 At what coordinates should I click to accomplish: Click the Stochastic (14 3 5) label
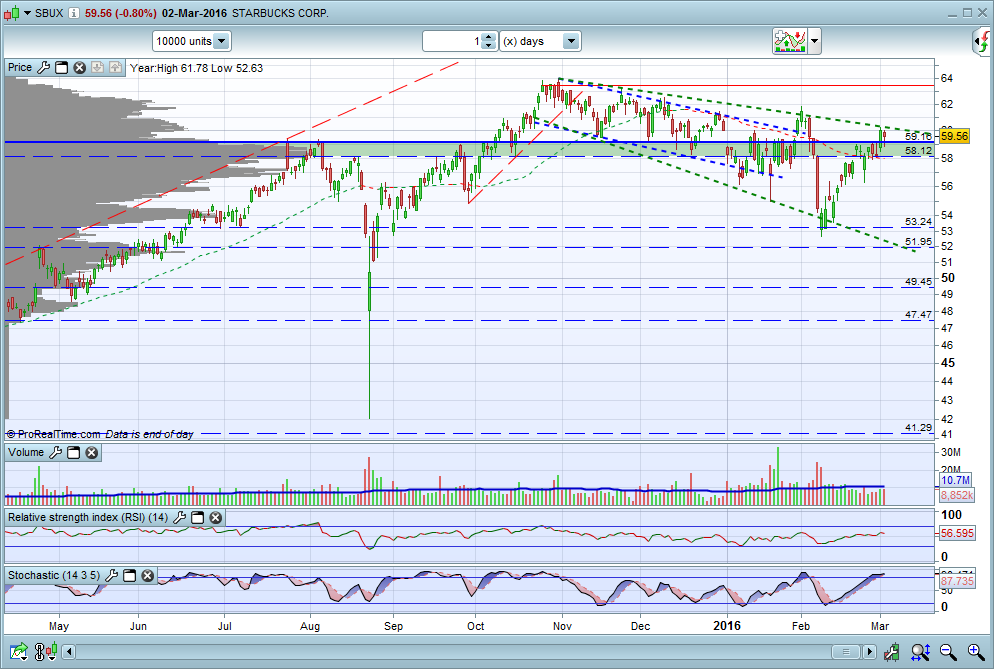click(54, 575)
